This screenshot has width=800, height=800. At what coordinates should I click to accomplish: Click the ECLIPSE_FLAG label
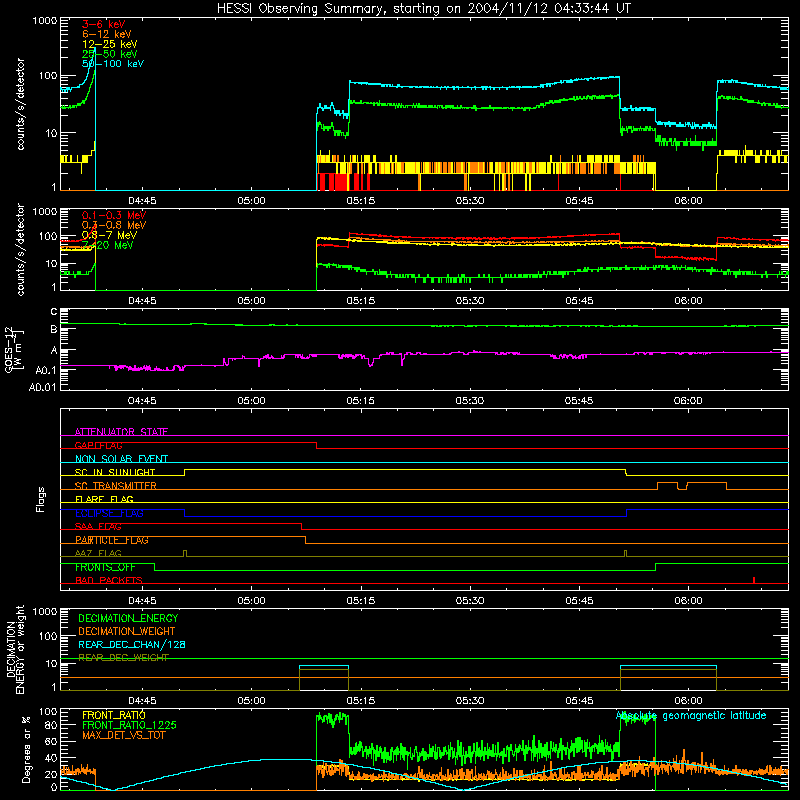pyautogui.click(x=109, y=513)
